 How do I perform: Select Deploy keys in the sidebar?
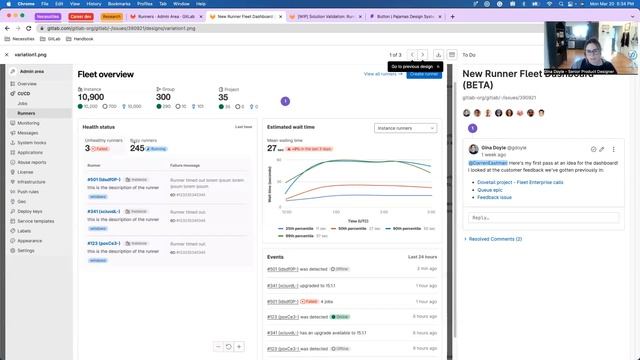[x=29, y=211]
